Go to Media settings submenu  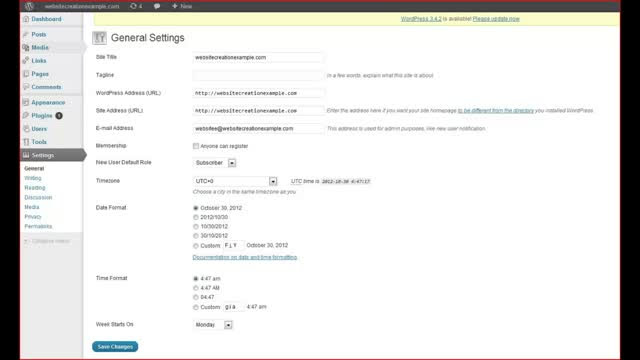[32, 207]
